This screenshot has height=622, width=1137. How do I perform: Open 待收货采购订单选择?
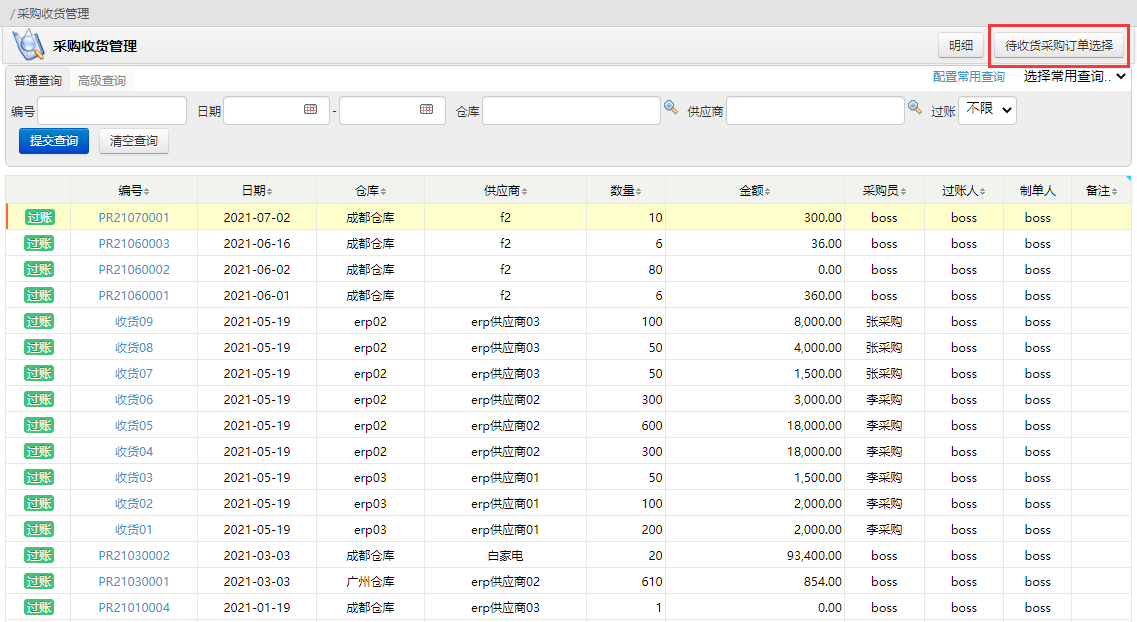[x=1059, y=45]
